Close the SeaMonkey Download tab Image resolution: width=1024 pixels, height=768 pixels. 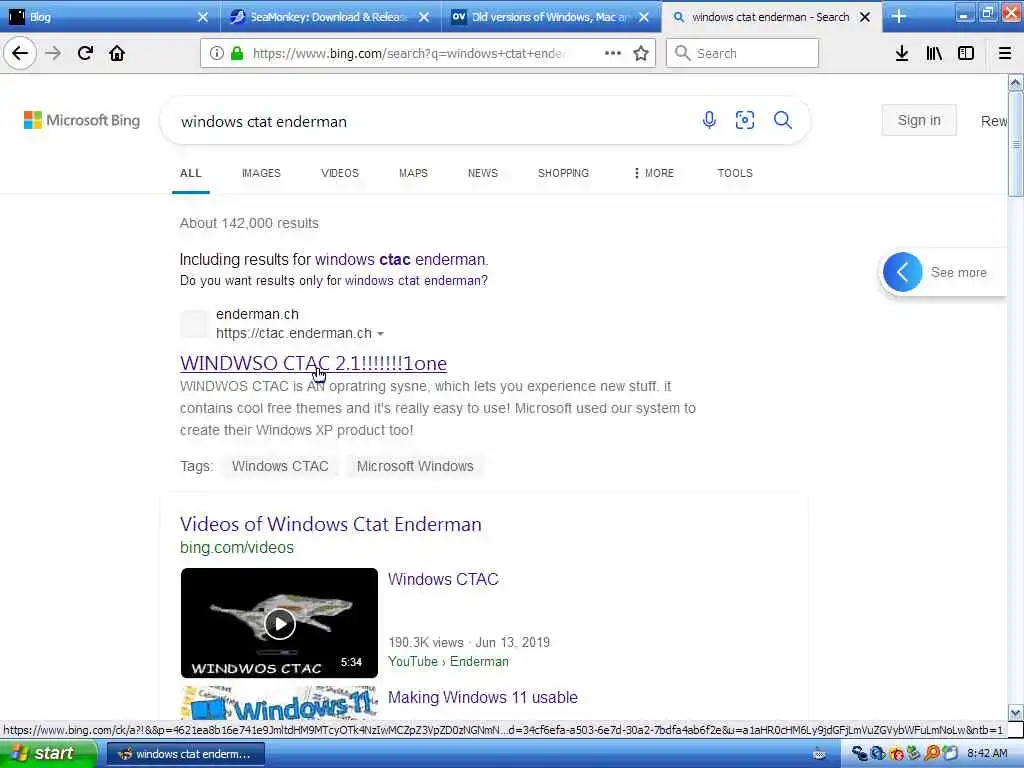click(x=424, y=17)
